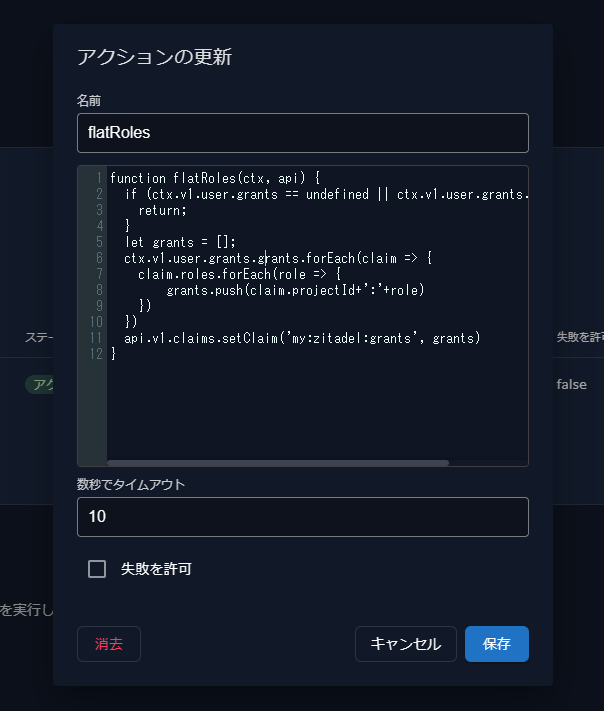
Task: Click code line 'let grants = [];'
Action: [180, 242]
